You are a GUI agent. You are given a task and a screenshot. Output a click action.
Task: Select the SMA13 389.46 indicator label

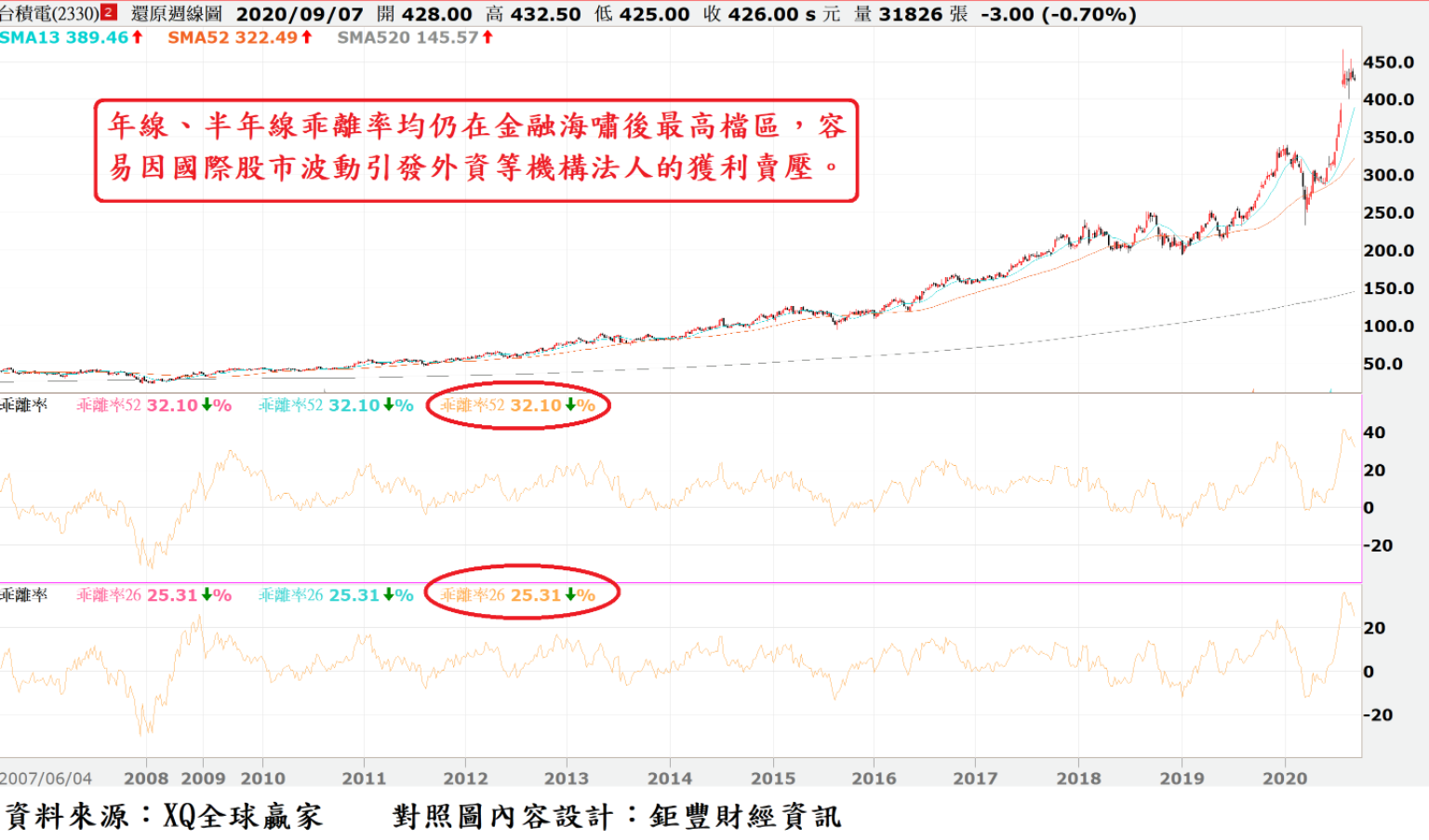point(63,37)
